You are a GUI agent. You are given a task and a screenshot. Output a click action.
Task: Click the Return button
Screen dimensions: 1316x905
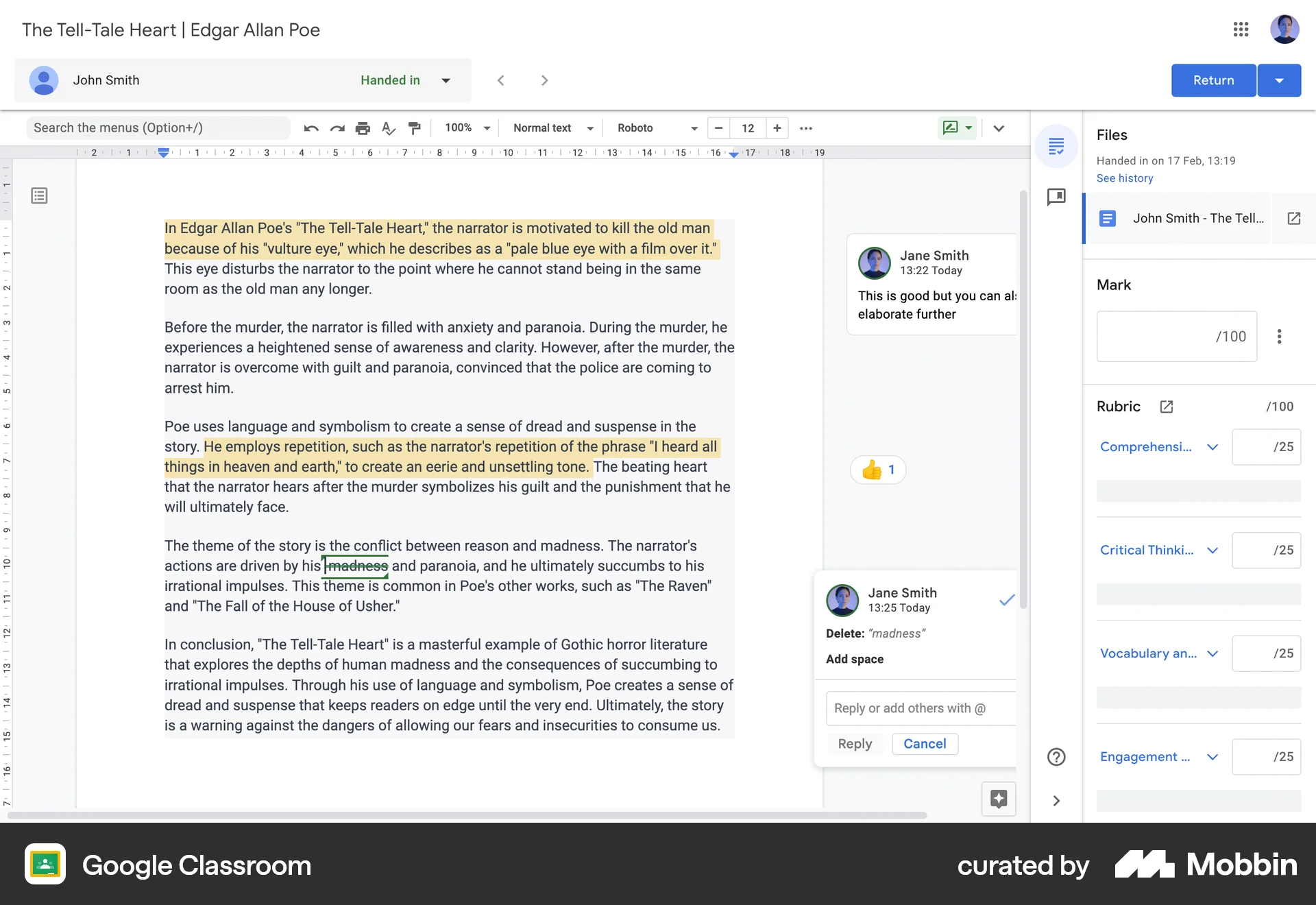coord(1213,80)
